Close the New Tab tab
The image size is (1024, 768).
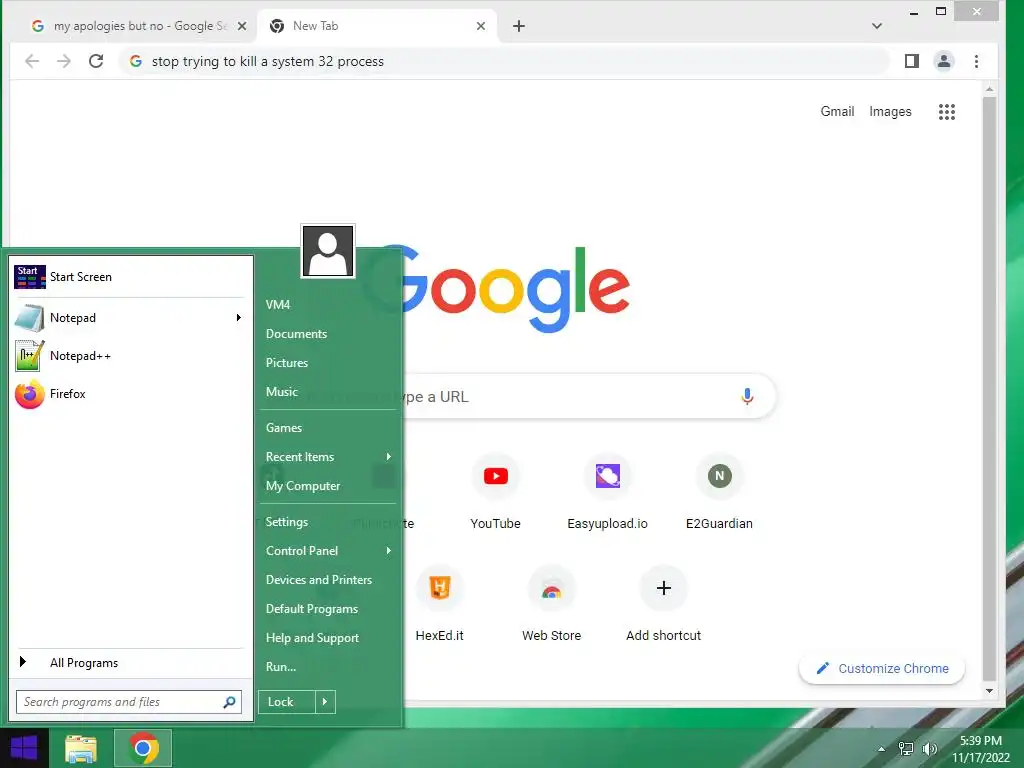481,26
